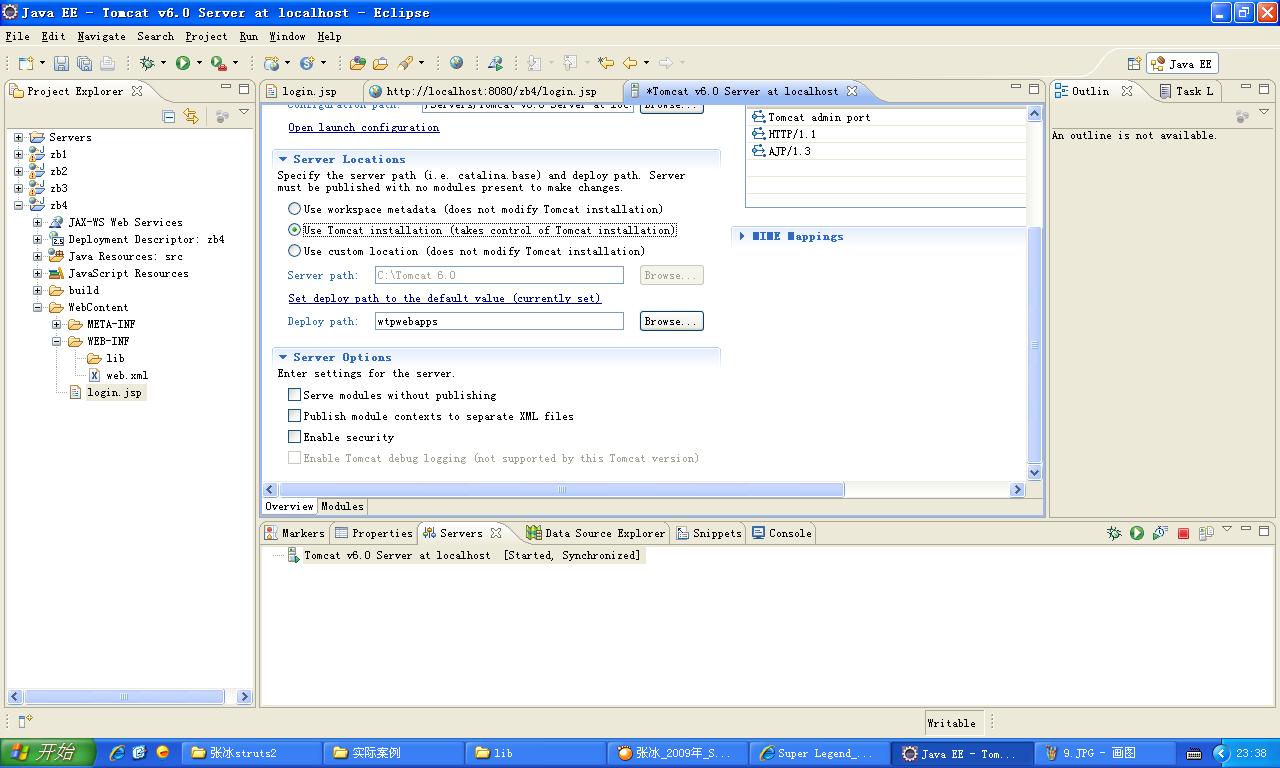Expand the MIME Mappings section

[742, 237]
